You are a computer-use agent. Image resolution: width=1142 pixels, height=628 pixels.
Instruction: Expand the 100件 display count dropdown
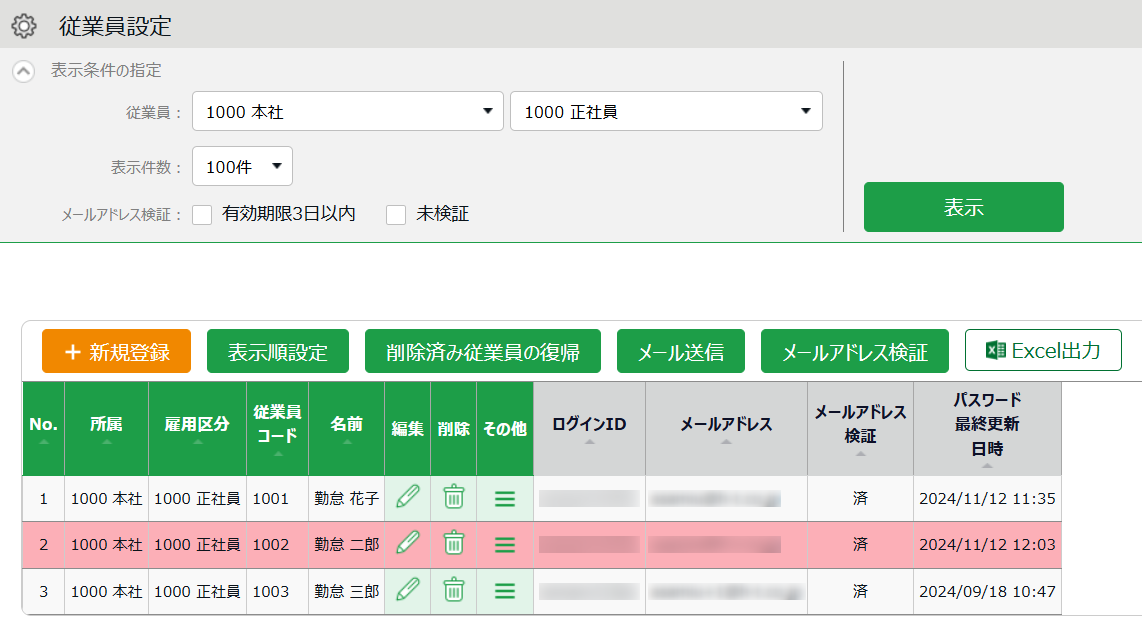pyautogui.click(x=242, y=166)
